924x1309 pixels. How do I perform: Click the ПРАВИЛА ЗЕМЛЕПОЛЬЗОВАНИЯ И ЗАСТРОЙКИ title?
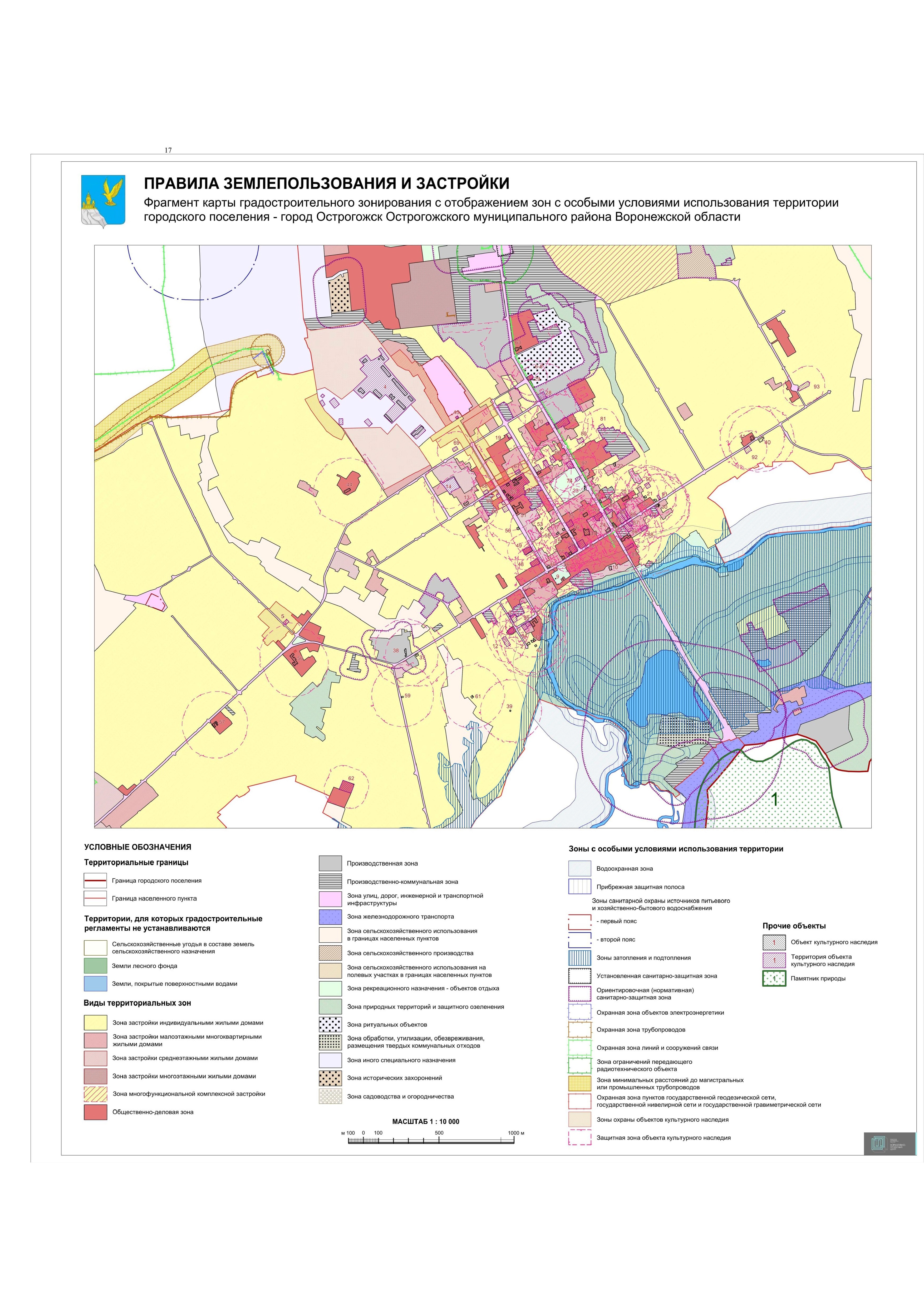(326, 184)
